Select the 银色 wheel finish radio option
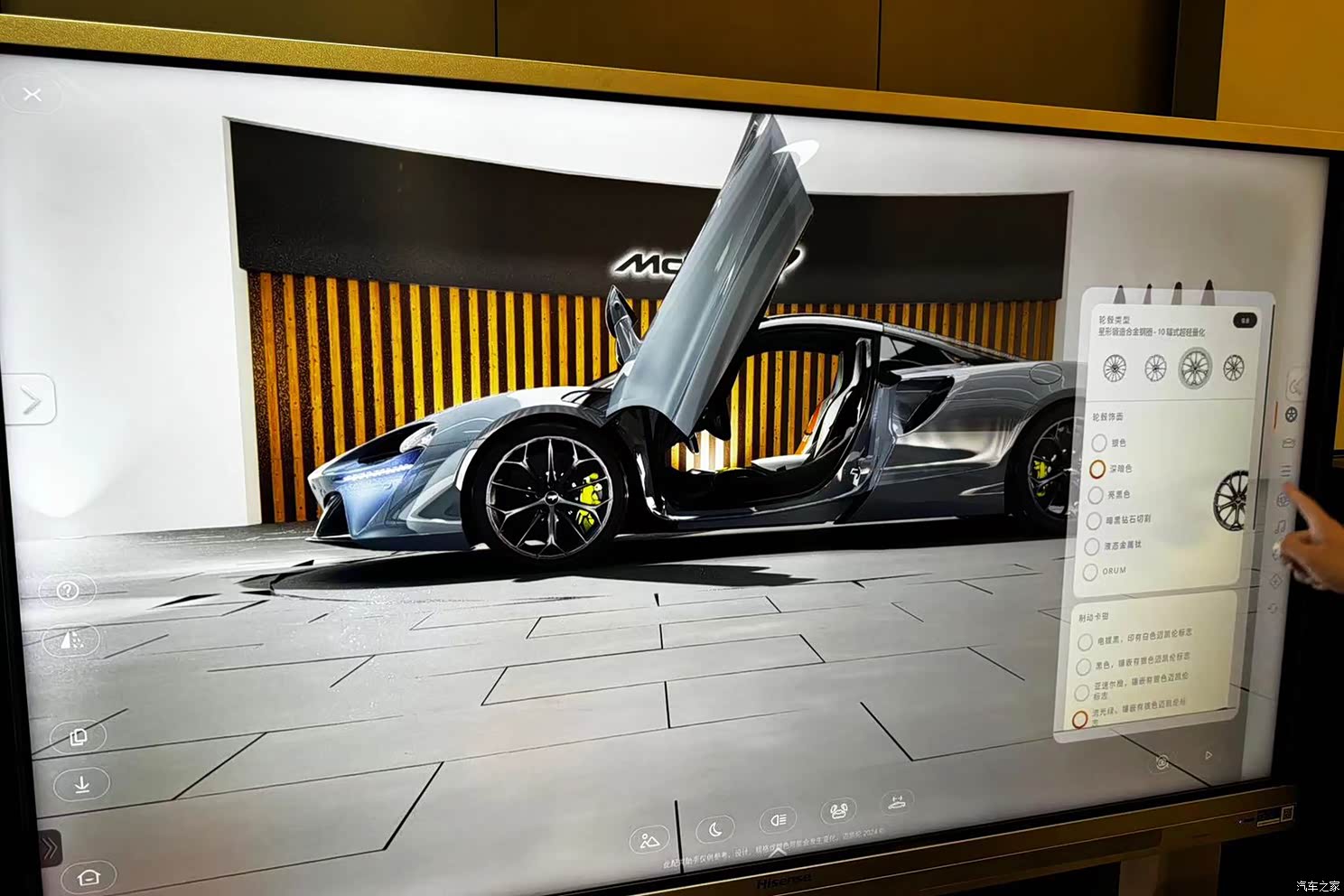The image size is (1344, 896). click(1099, 443)
